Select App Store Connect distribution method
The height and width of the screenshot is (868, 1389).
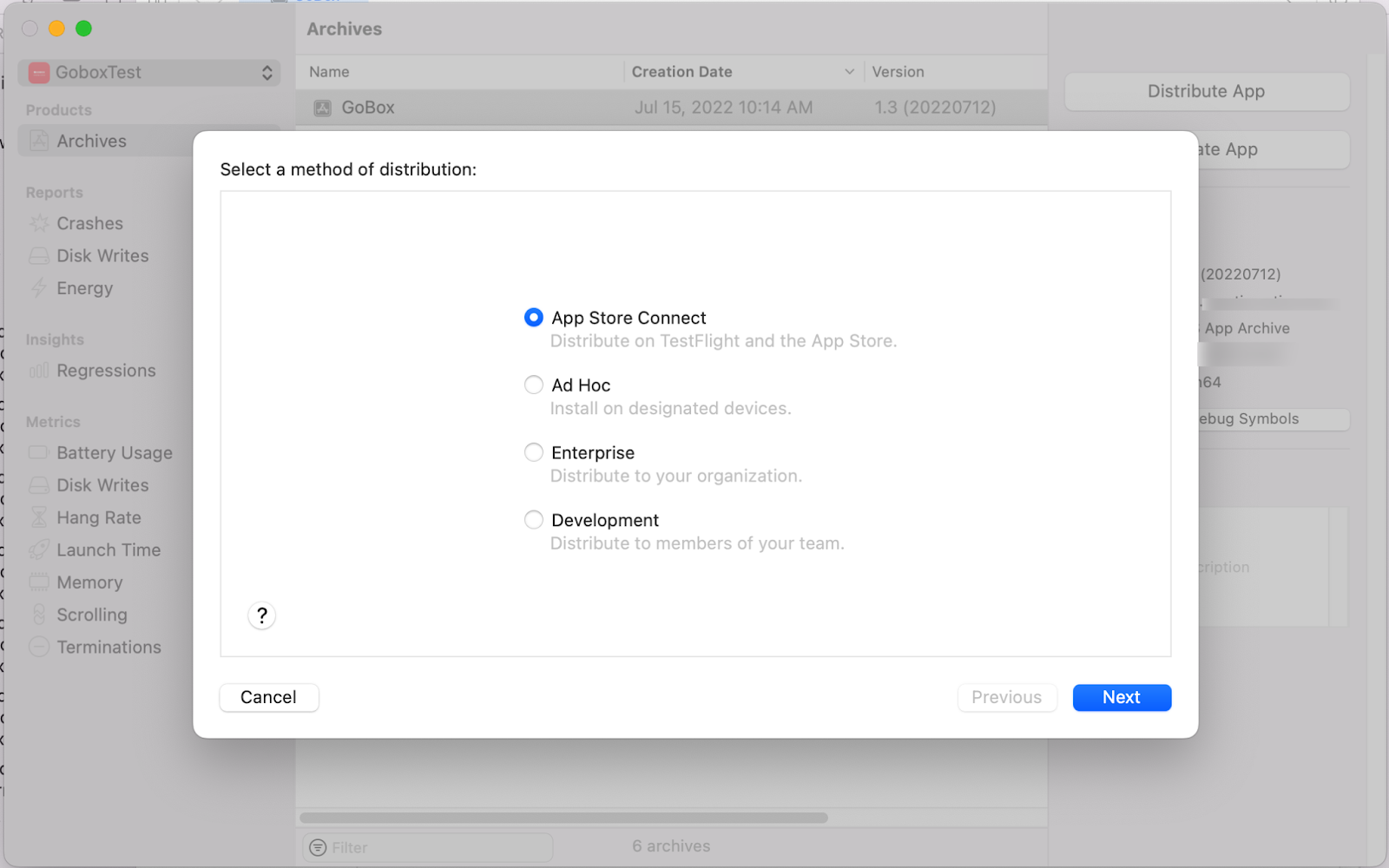point(533,318)
